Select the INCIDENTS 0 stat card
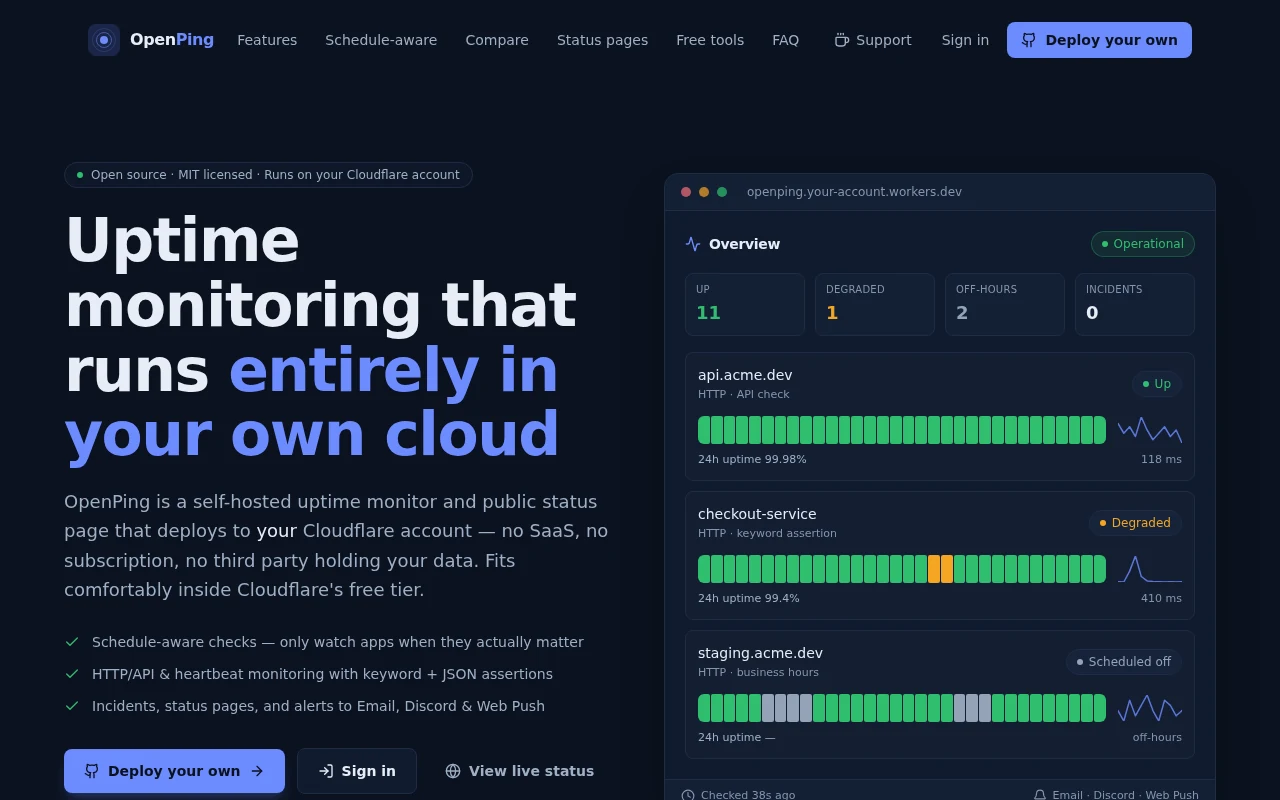1280x800 pixels. click(x=1135, y=304)
